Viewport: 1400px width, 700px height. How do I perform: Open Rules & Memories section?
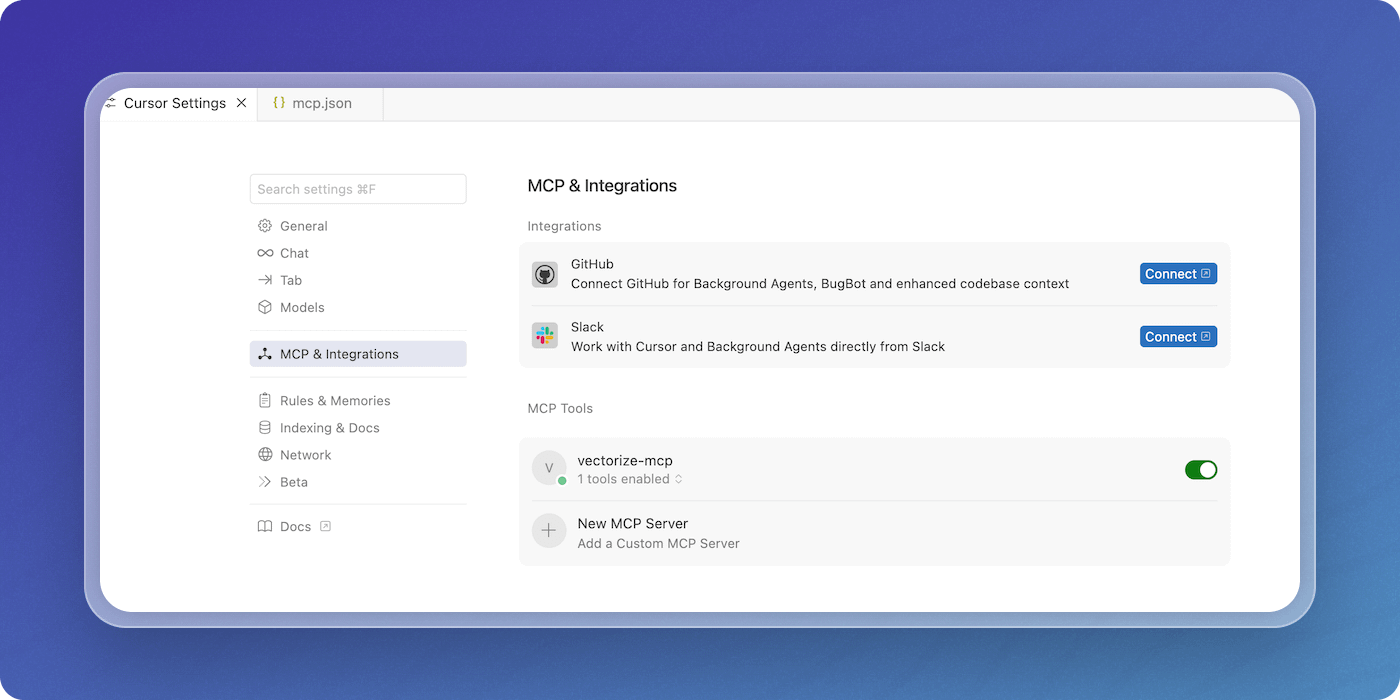pos(358,400)
